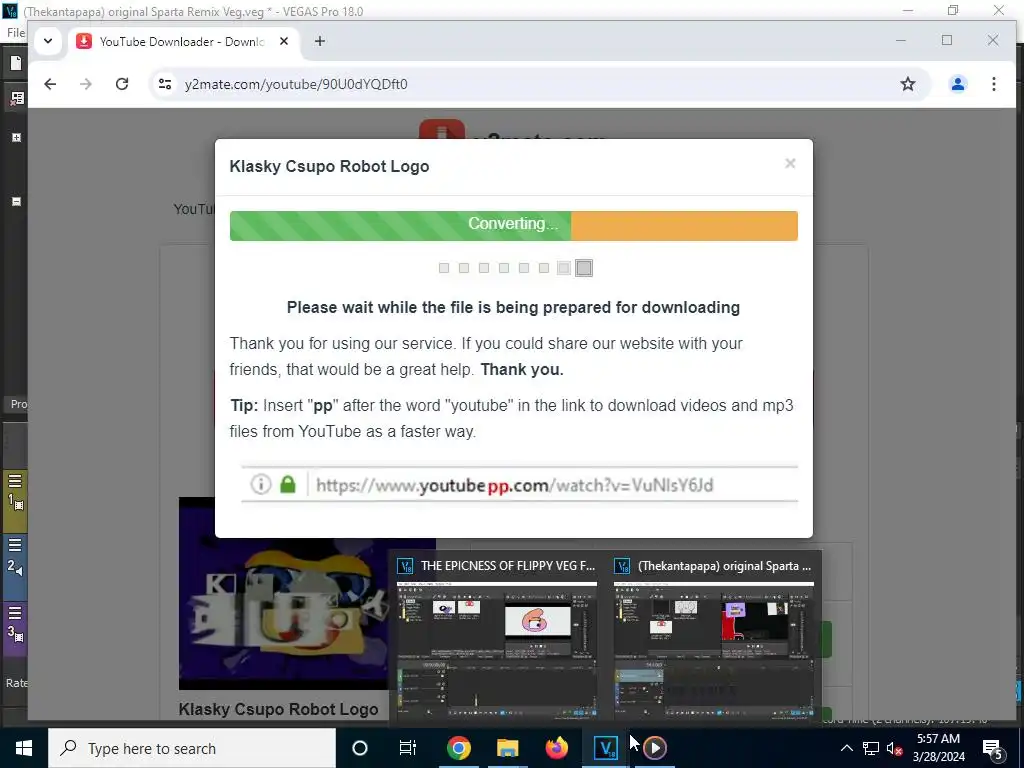Open Chrome three-dot menu
The image size is (1024, 768).
[993, 84]
